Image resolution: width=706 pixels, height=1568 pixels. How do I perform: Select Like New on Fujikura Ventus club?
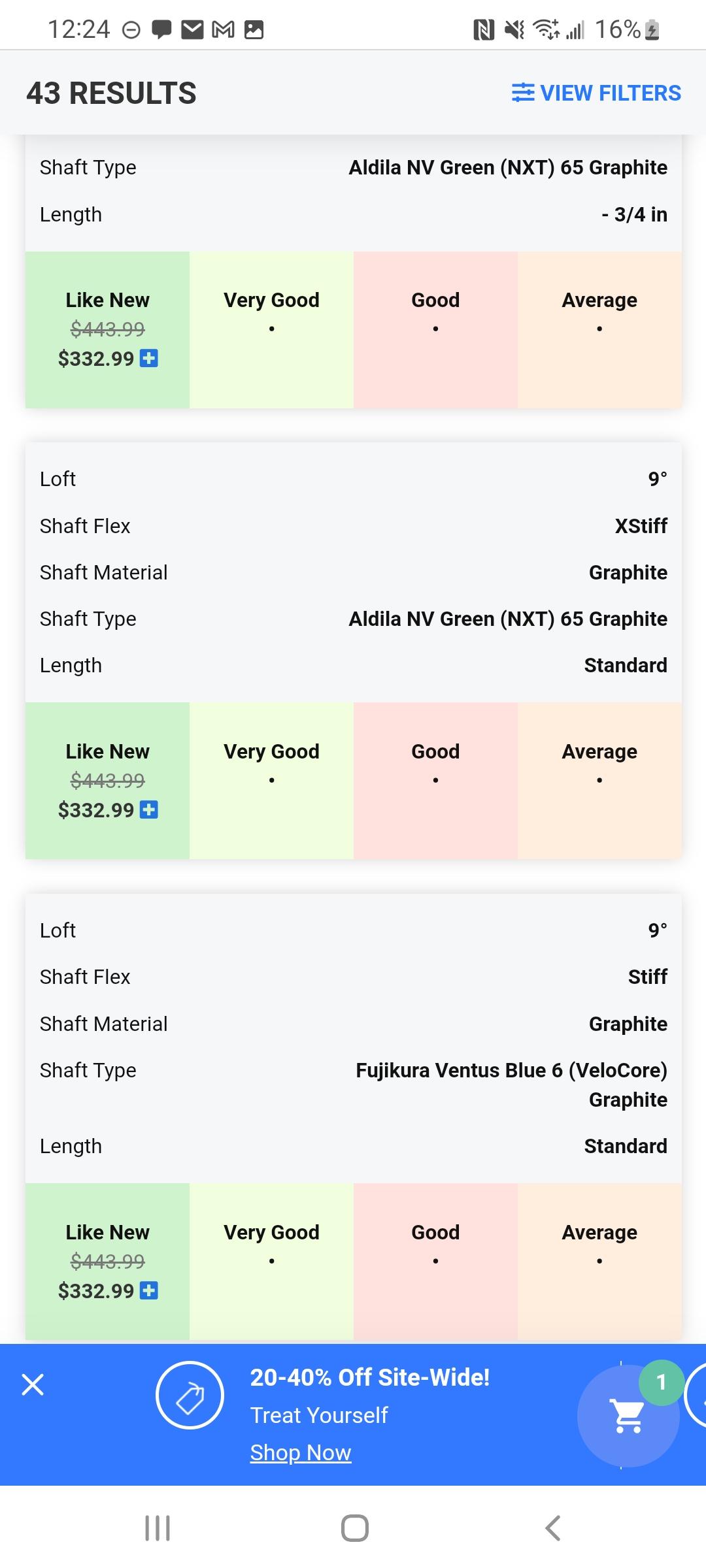(x=108, y=1261)
